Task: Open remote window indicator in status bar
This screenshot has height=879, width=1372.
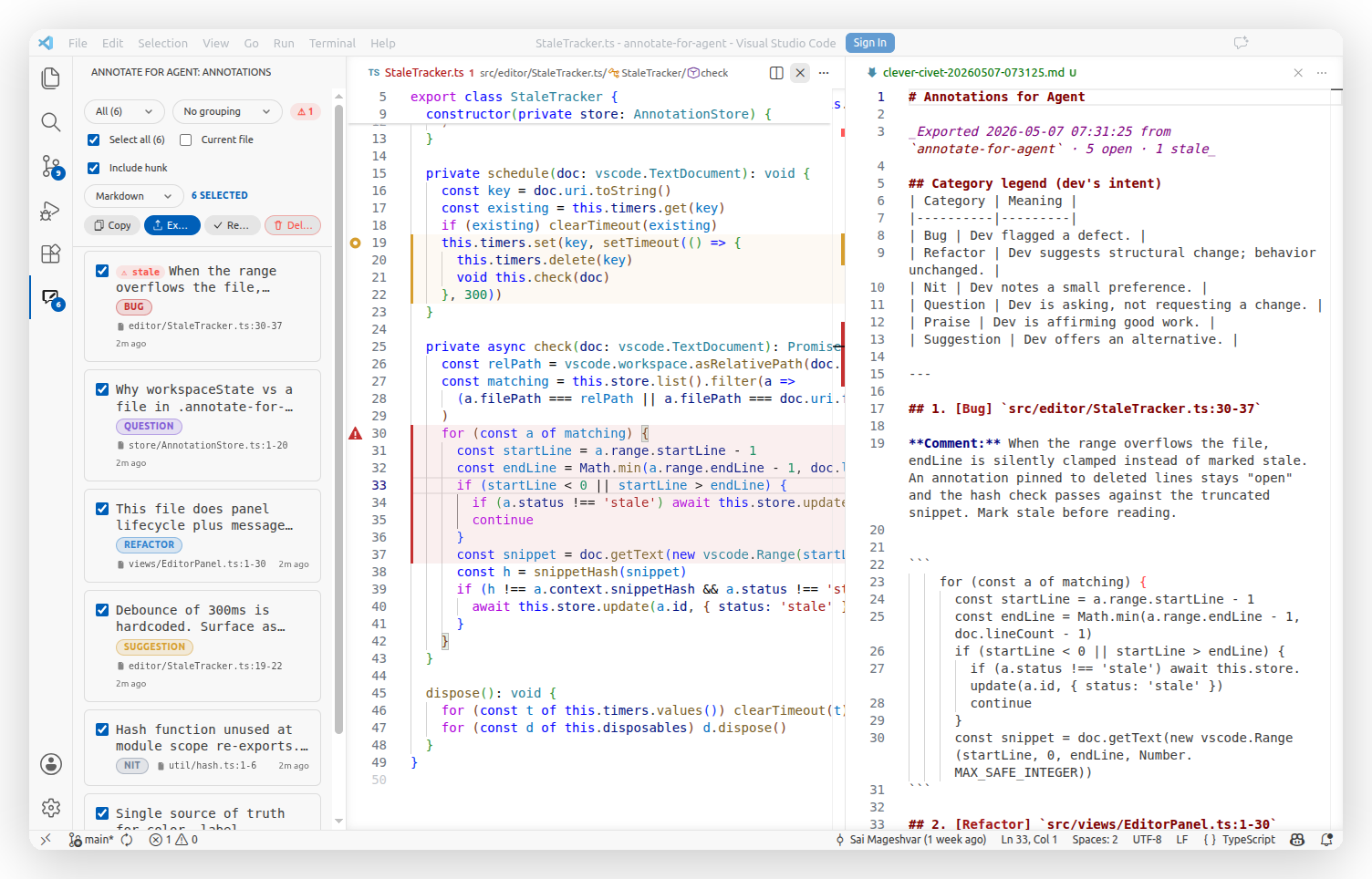Action: [x=46, y=840]
